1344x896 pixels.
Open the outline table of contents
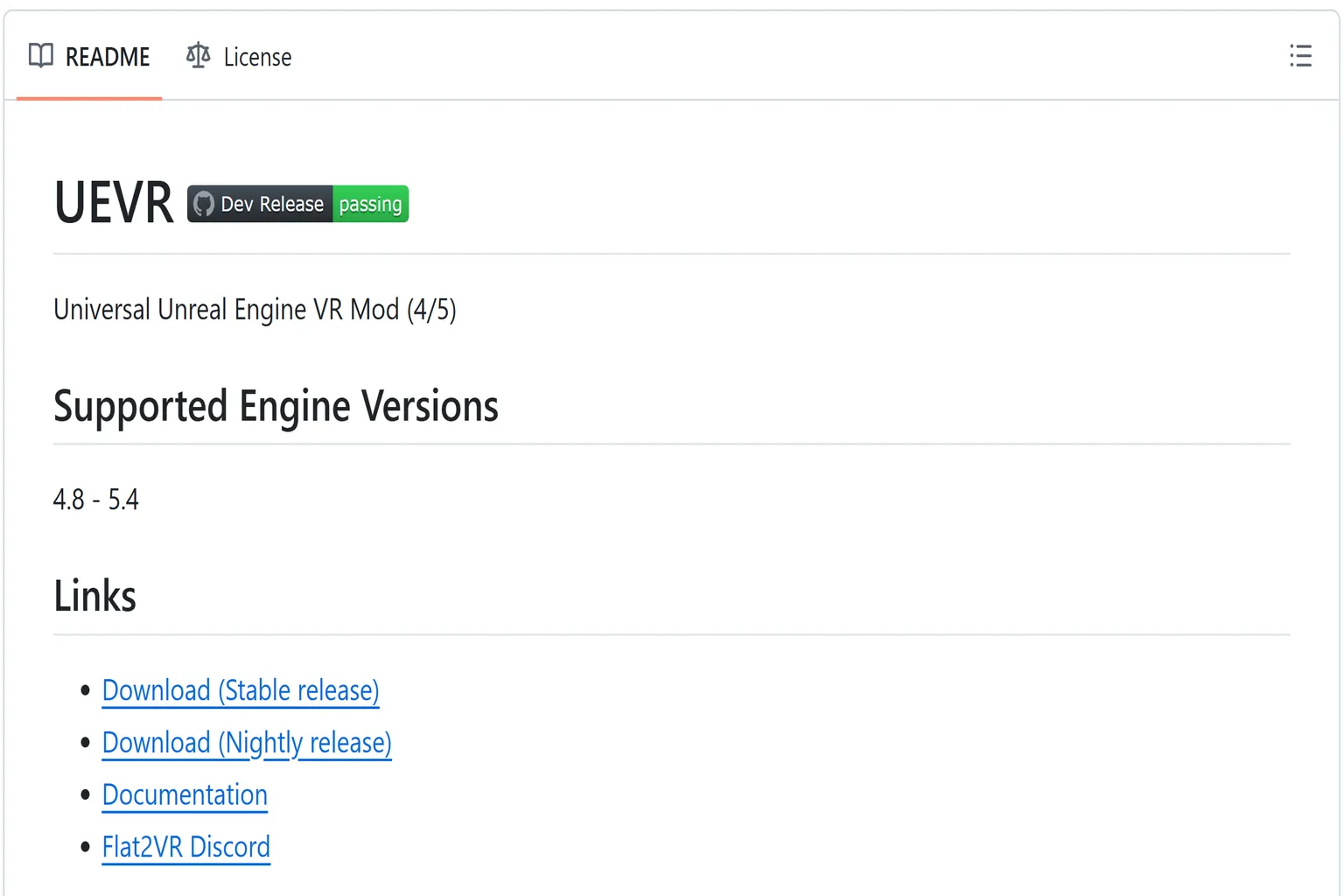click(x=1300, y=56)
